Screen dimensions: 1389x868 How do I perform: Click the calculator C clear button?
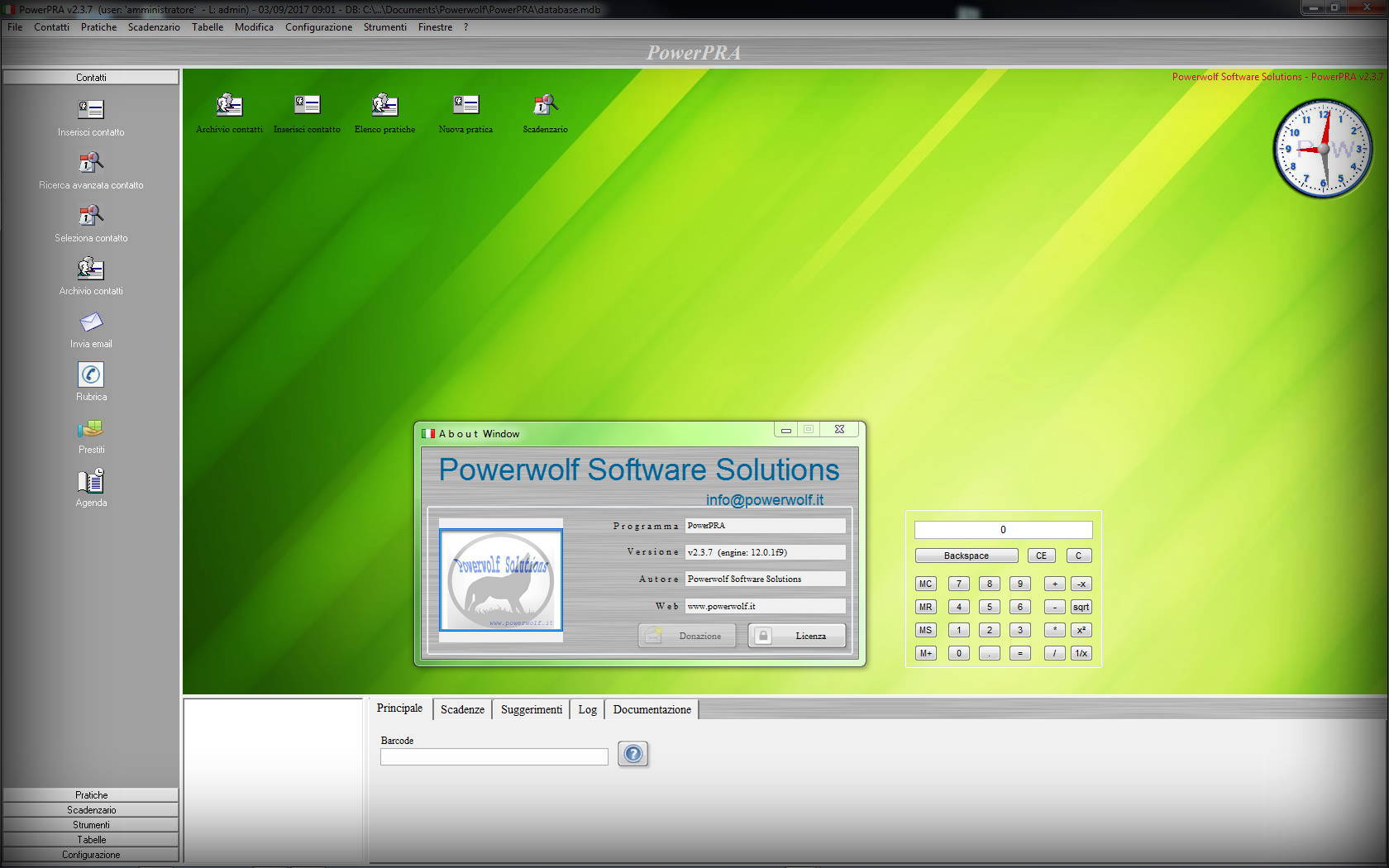pos(1078,556)
